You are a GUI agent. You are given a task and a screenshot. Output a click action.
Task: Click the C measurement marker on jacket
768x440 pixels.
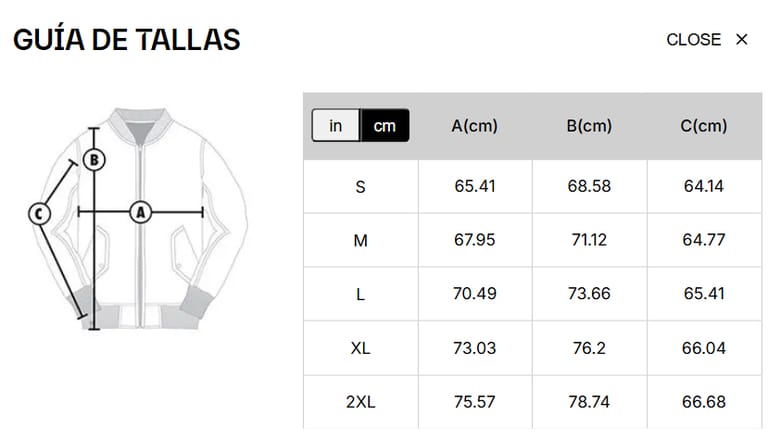tap(38, 213)
